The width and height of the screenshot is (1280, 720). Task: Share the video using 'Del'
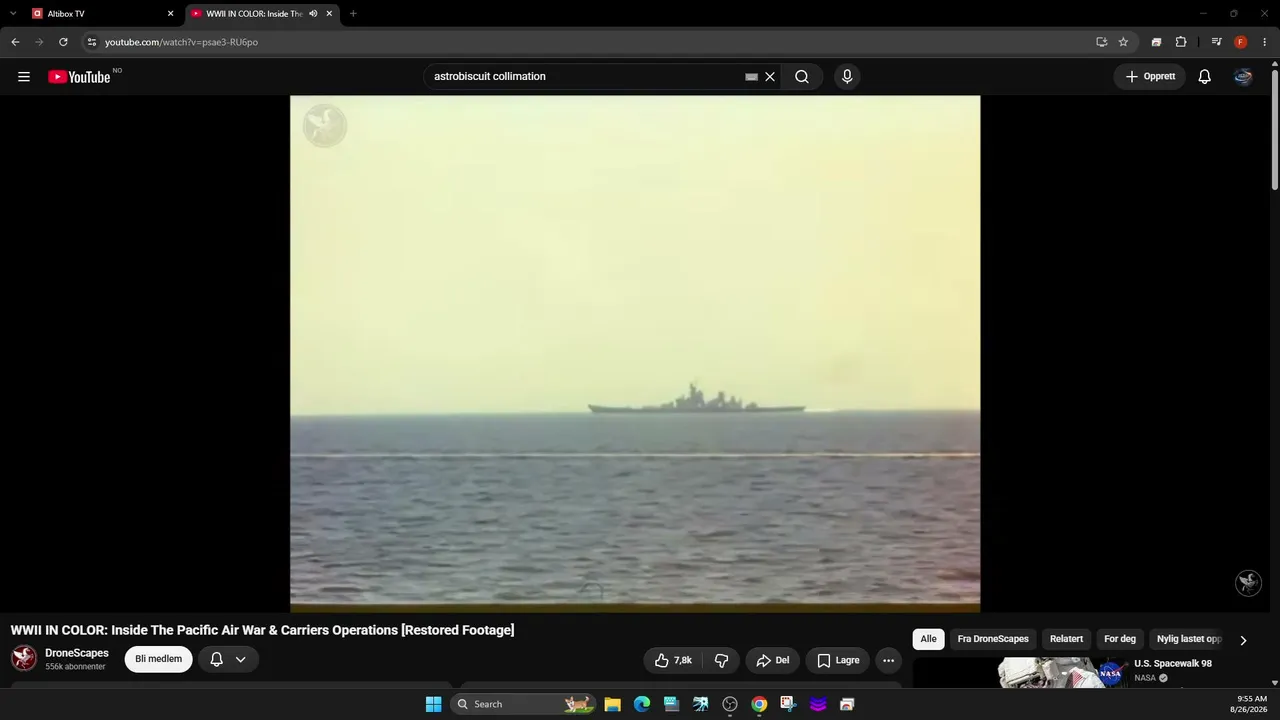click(773, 660)
